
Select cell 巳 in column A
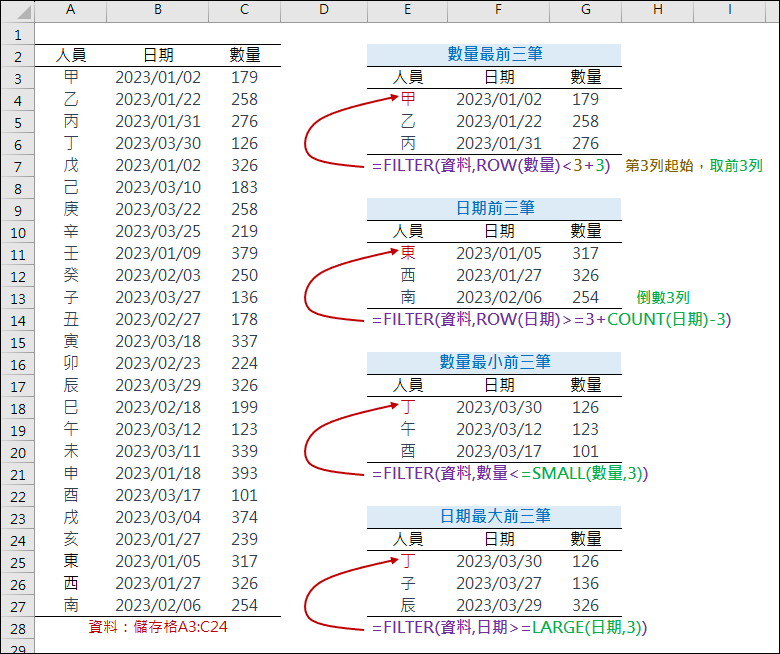click(71, 407)
